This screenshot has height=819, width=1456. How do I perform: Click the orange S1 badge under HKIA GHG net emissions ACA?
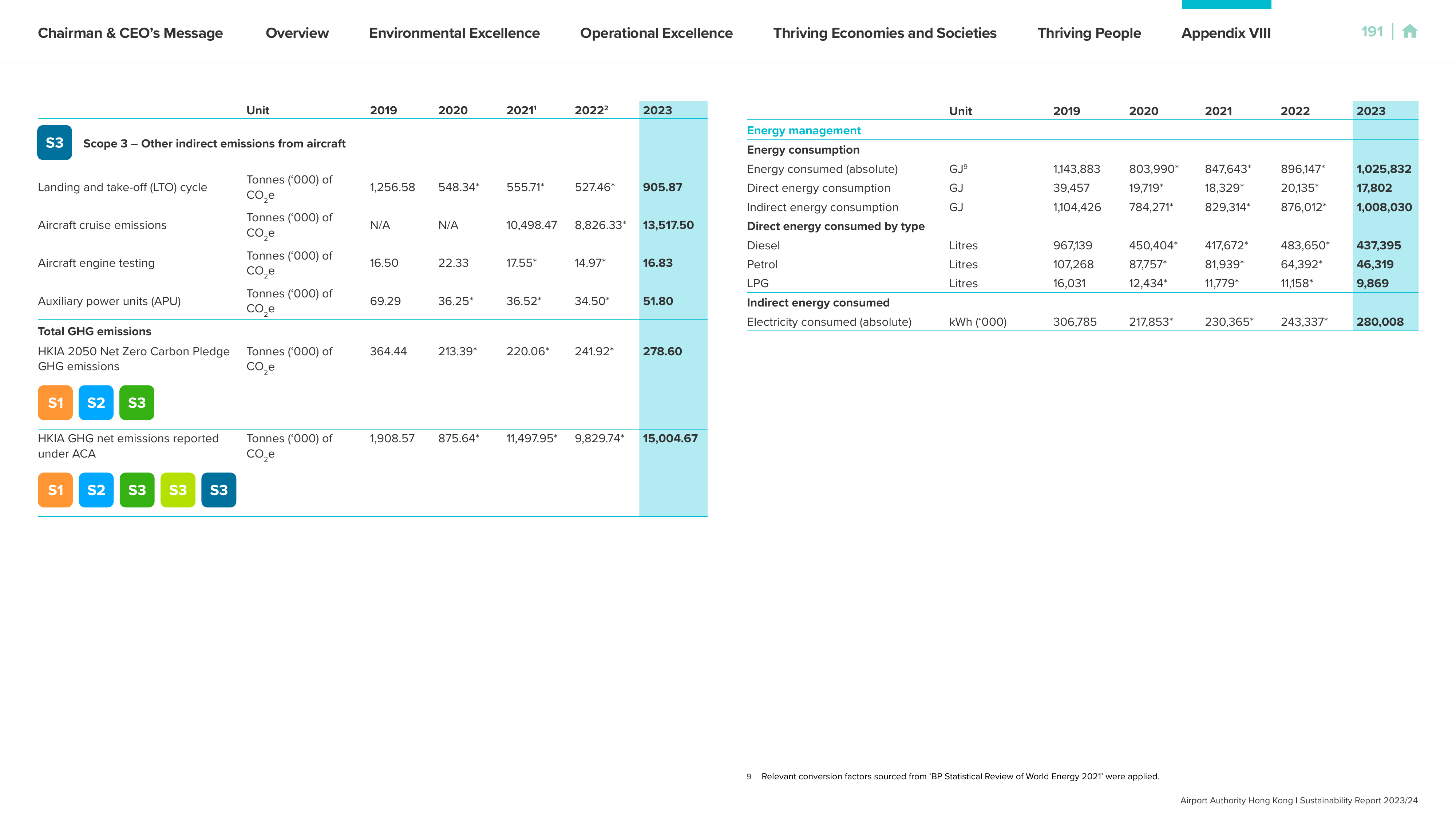(x=55, y=490)
